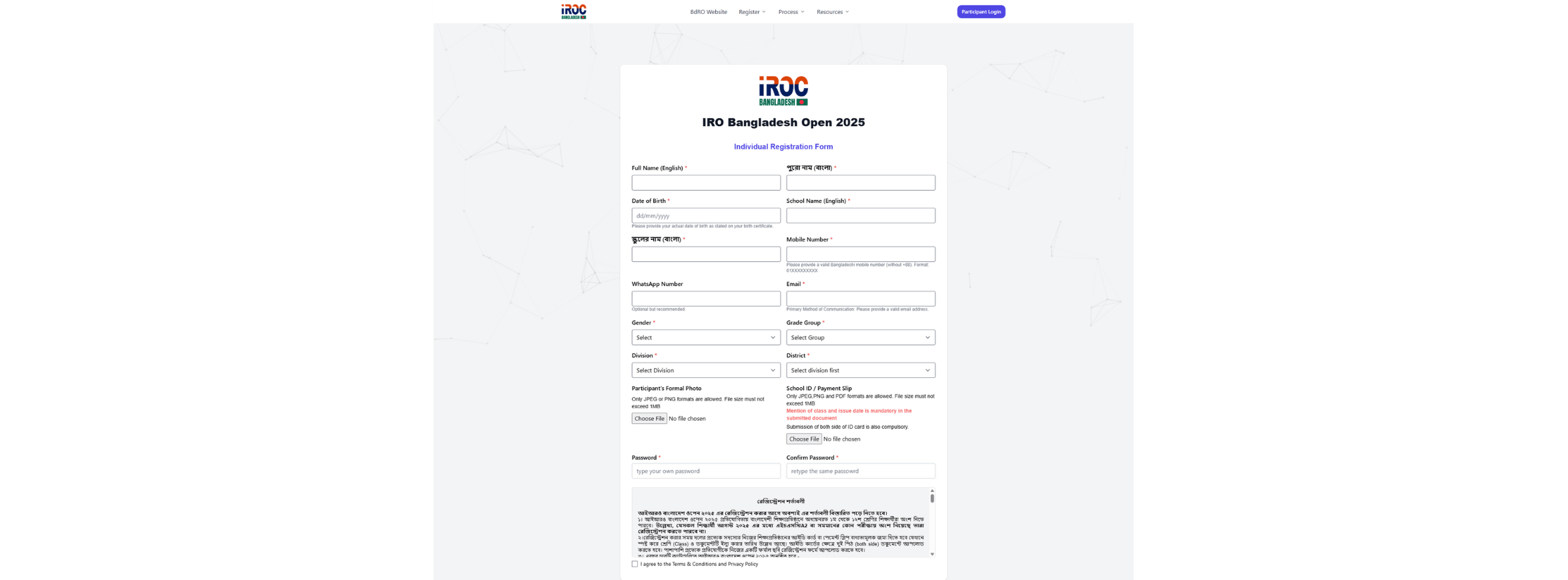Click the Date of Birth field

[706, 215]
